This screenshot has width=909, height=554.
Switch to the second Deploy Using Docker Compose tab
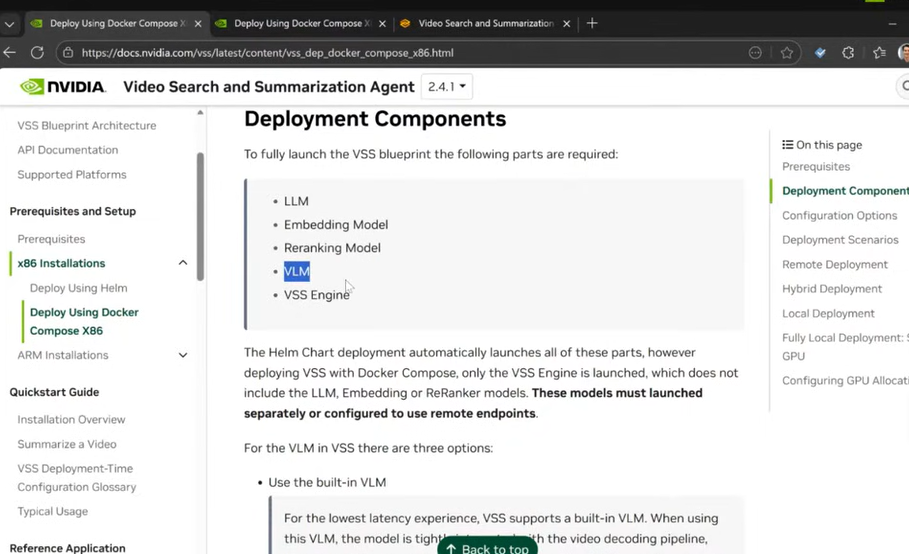pos(293,23)
